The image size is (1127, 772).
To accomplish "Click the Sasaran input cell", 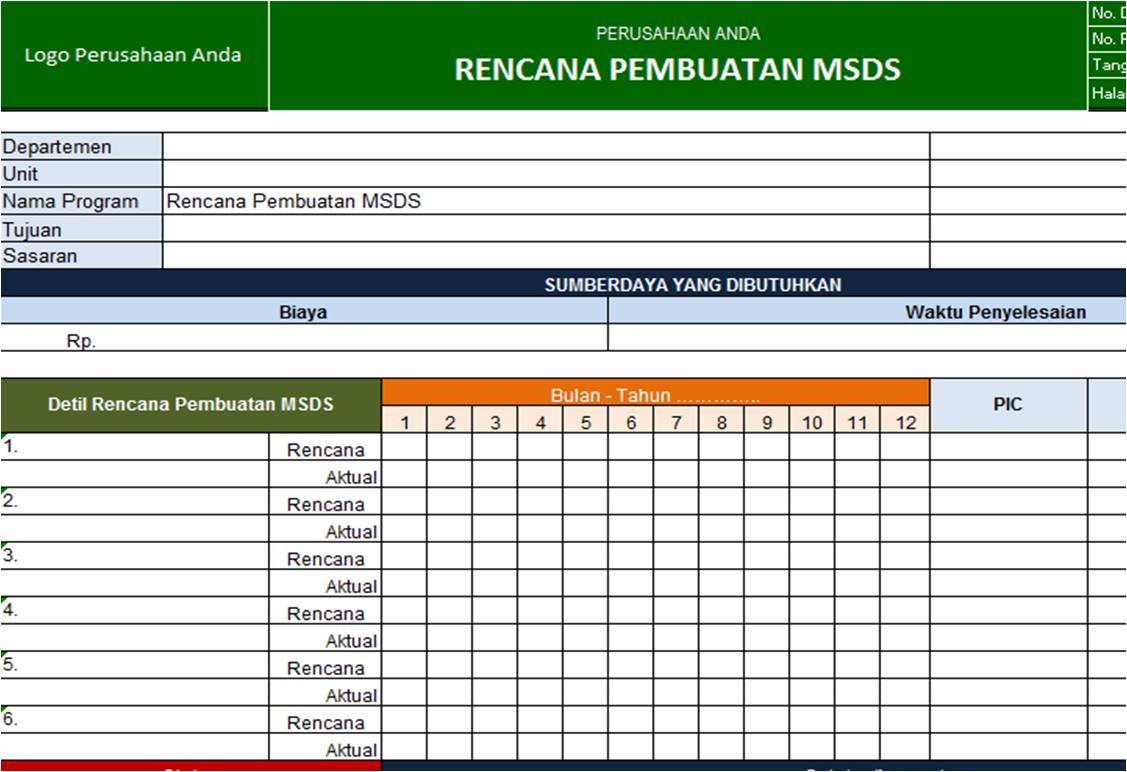I will (545, 256).
